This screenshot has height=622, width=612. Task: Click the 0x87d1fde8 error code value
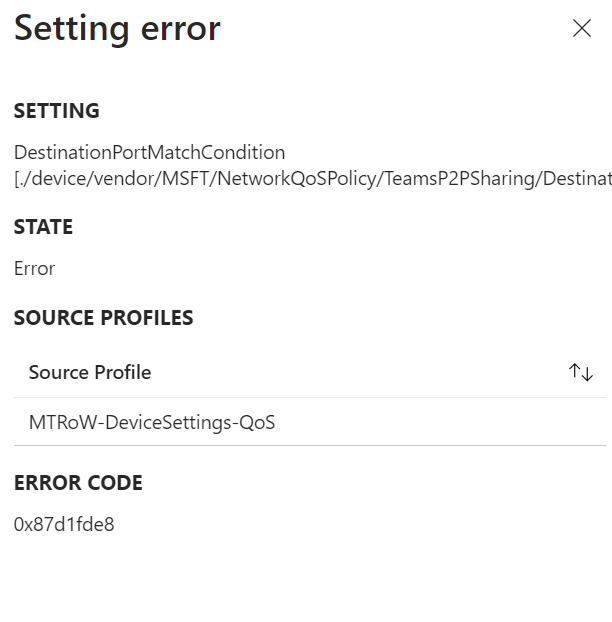(x=64, y=524)
